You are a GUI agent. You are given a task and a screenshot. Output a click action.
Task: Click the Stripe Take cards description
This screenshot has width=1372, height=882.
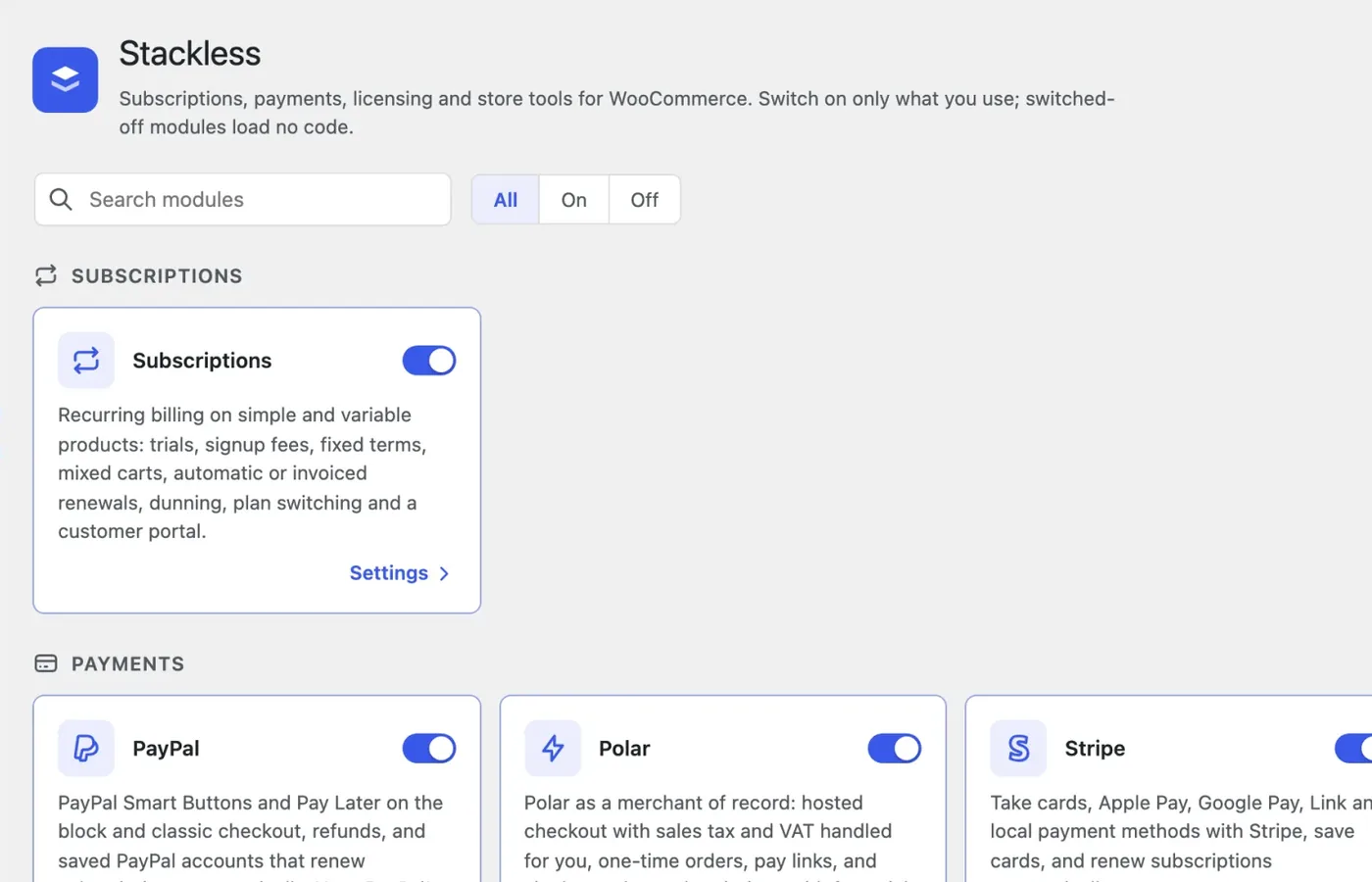(1181, 839)
